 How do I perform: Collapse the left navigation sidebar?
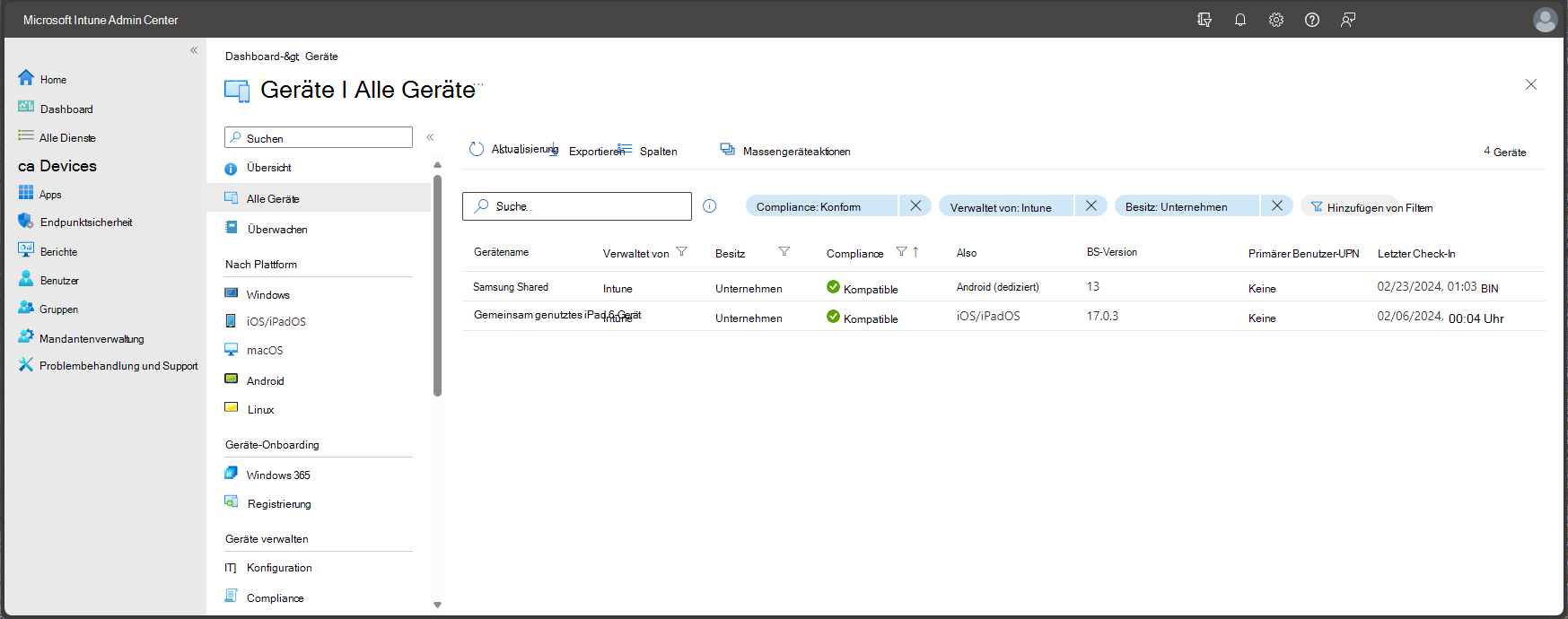tap(194, 50)
